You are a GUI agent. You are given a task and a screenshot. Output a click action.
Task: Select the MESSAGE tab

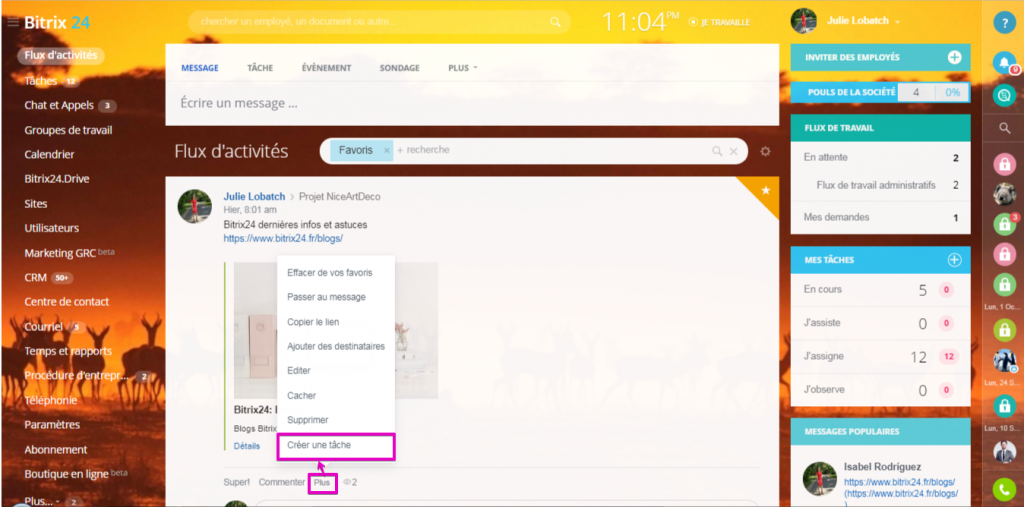click(x=200, y=68)
